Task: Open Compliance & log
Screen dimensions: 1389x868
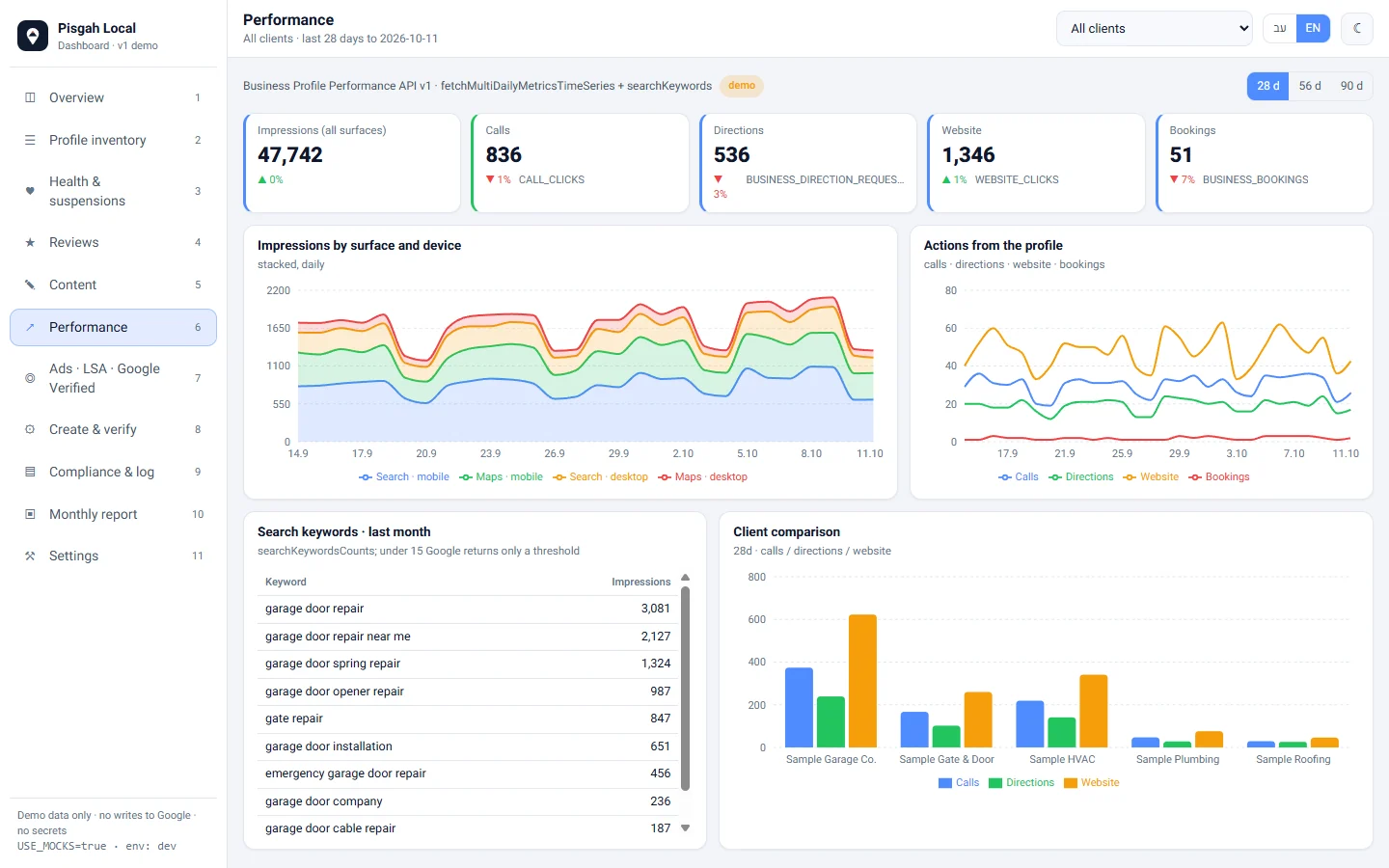Action: pos(113,472)
